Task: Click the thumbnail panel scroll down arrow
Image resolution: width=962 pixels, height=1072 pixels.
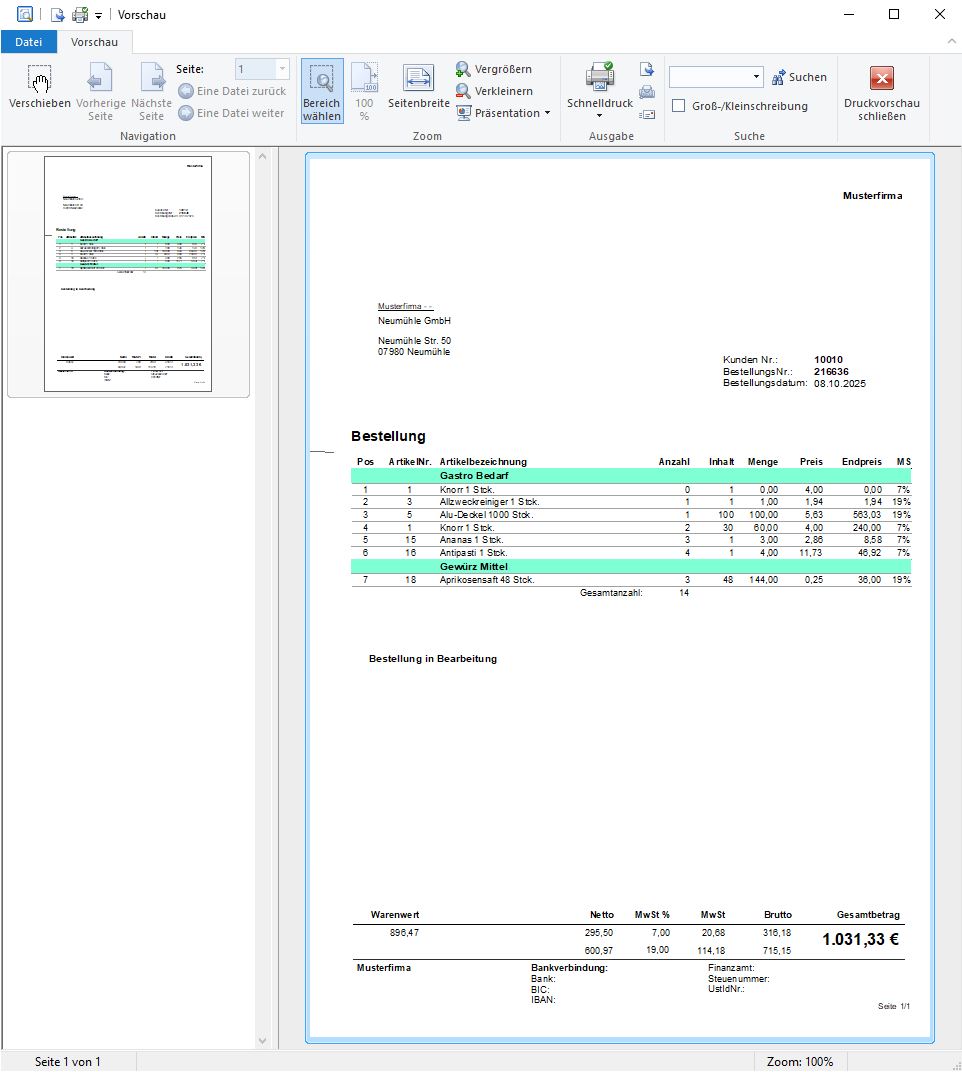Action: click(264, 1041)
